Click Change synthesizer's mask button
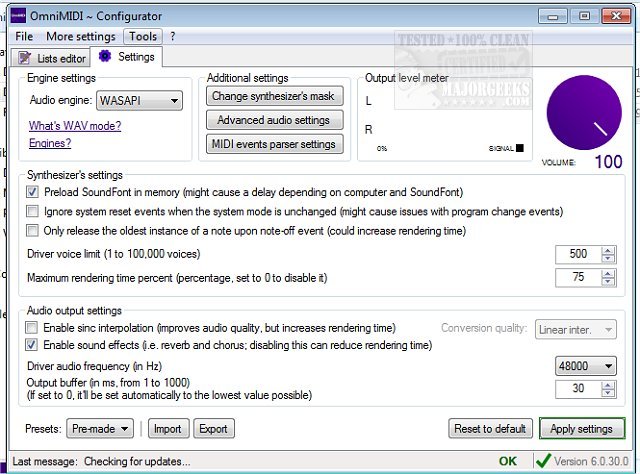Viewport: 640px width, 474px height. point(275,96)
